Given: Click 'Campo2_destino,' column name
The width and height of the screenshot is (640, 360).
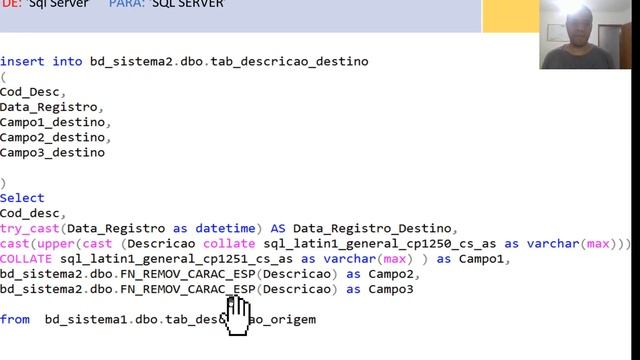Looking at the screenshot, I should click(56, 138).
